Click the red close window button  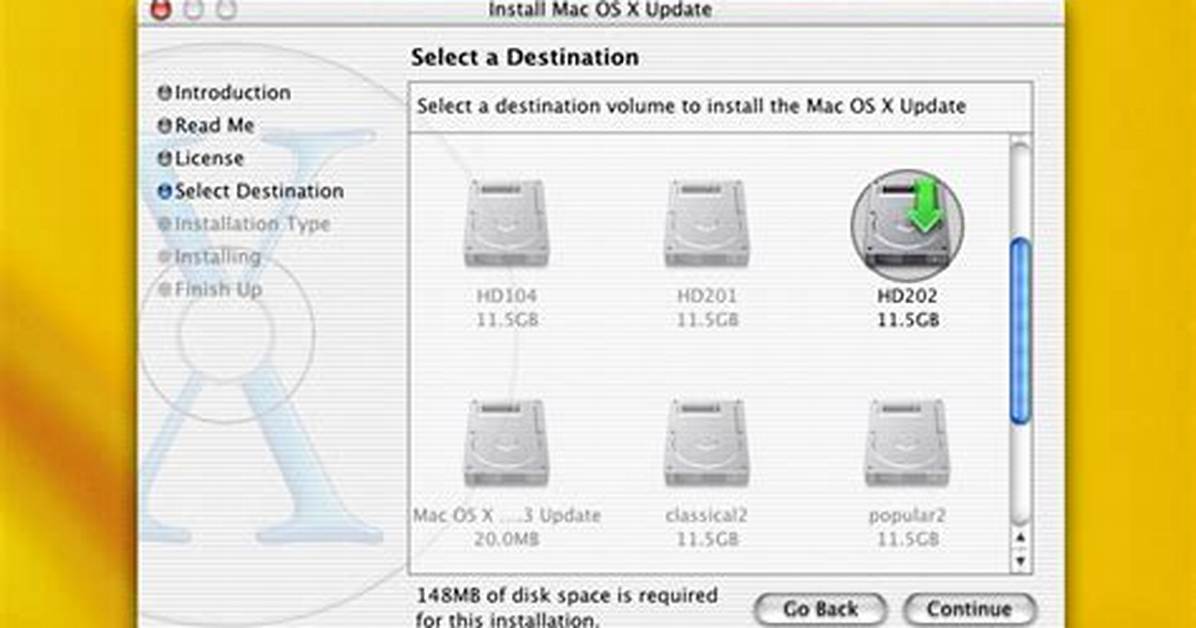pyautogui.click(x=160, y=9)
